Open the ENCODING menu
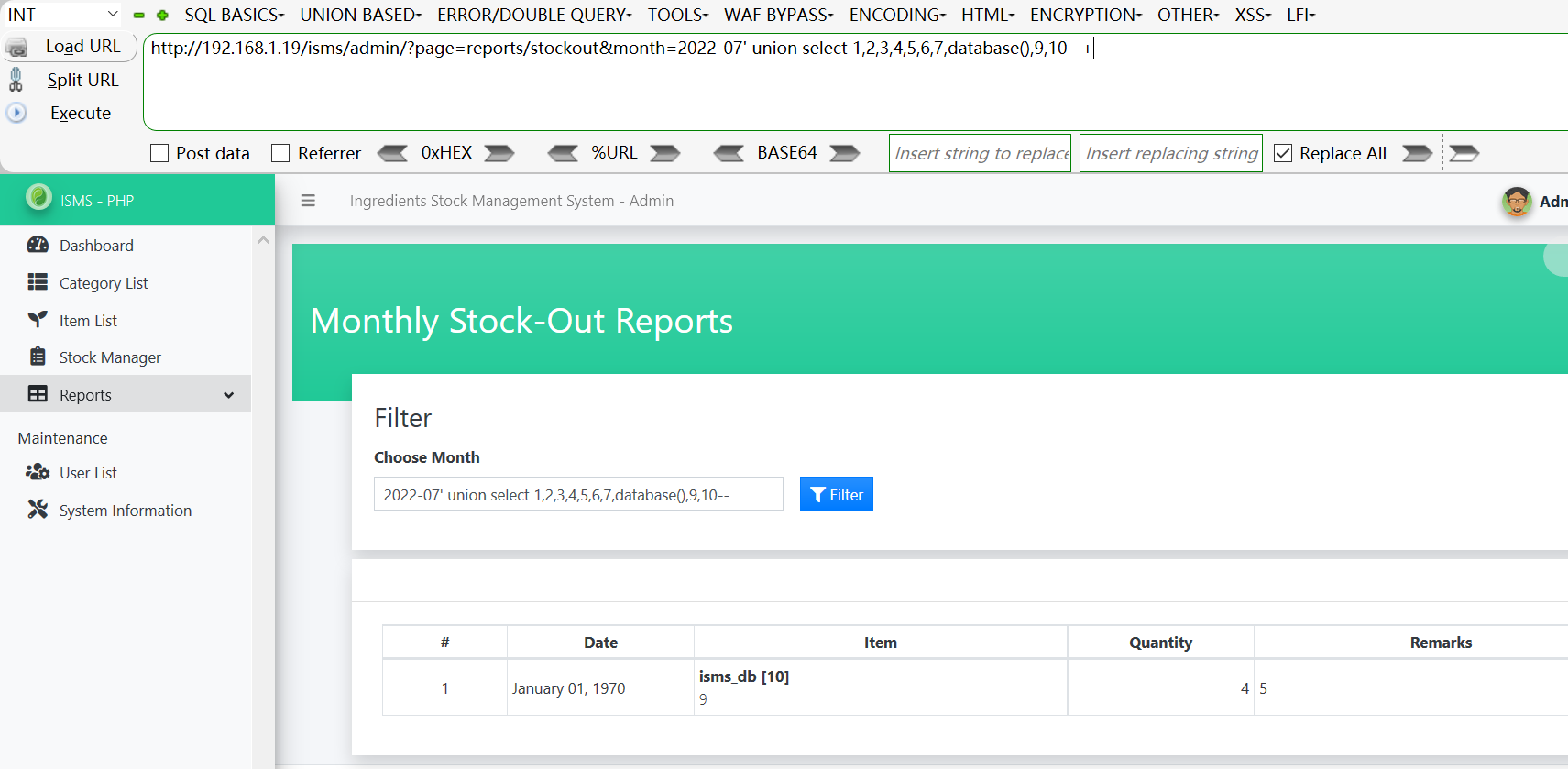 point(898,15)
